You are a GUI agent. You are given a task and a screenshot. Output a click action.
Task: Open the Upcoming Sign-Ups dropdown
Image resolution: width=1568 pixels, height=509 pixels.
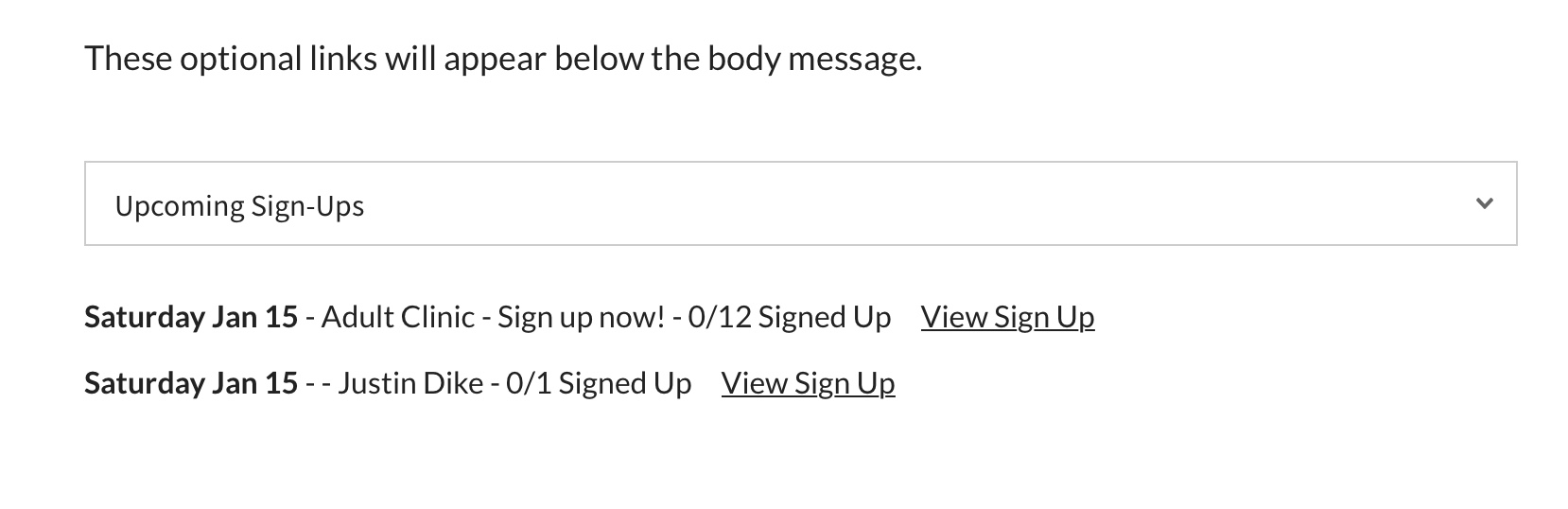coord(800,204)
